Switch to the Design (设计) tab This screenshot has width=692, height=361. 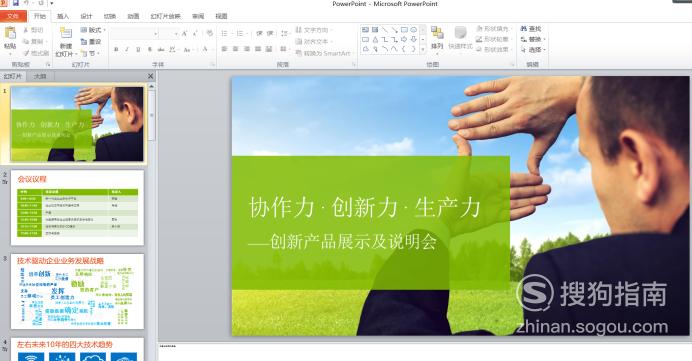pyautogui.click(x=86, y=16)
